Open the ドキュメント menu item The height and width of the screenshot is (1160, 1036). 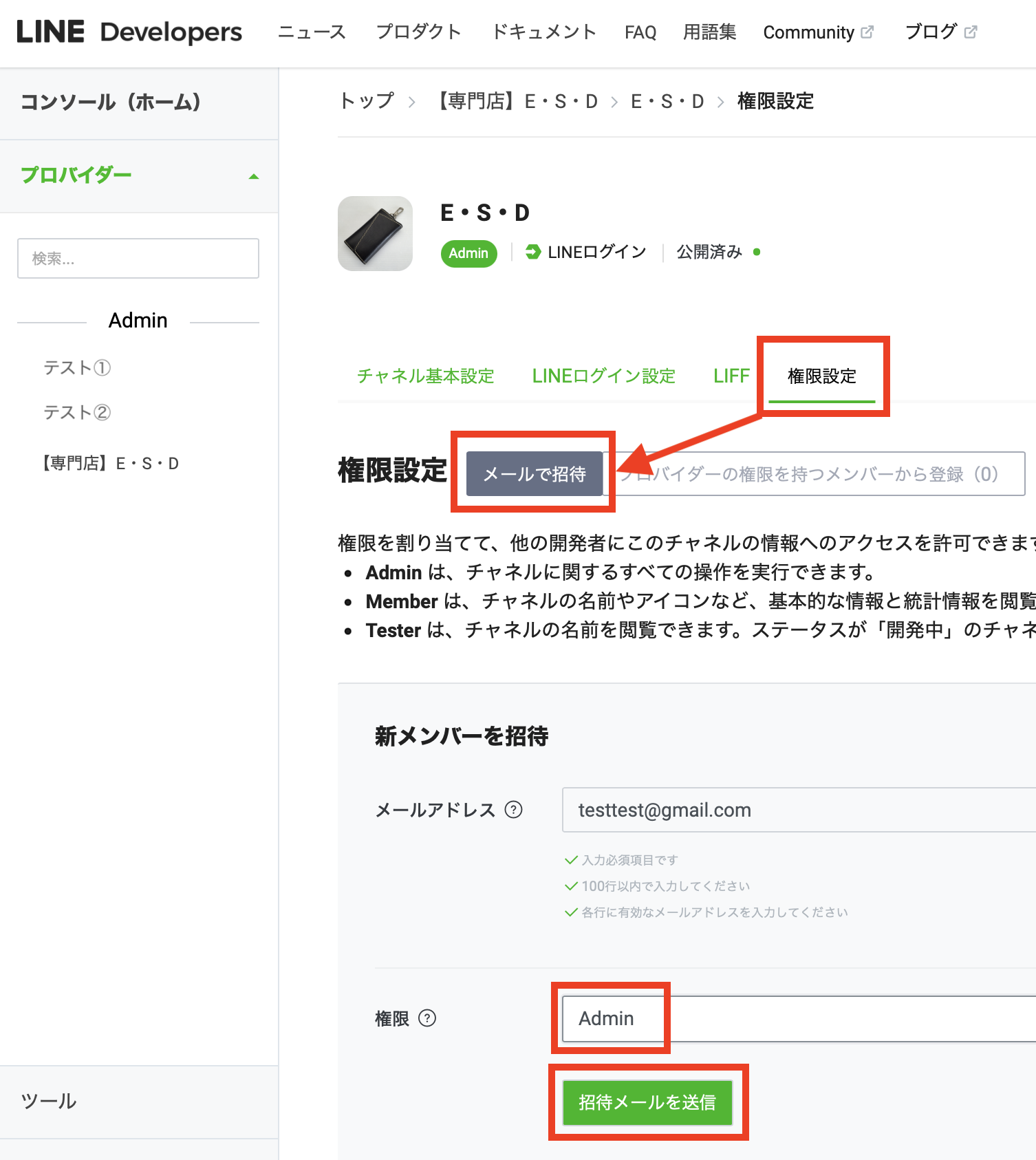[x=543, y=32]
